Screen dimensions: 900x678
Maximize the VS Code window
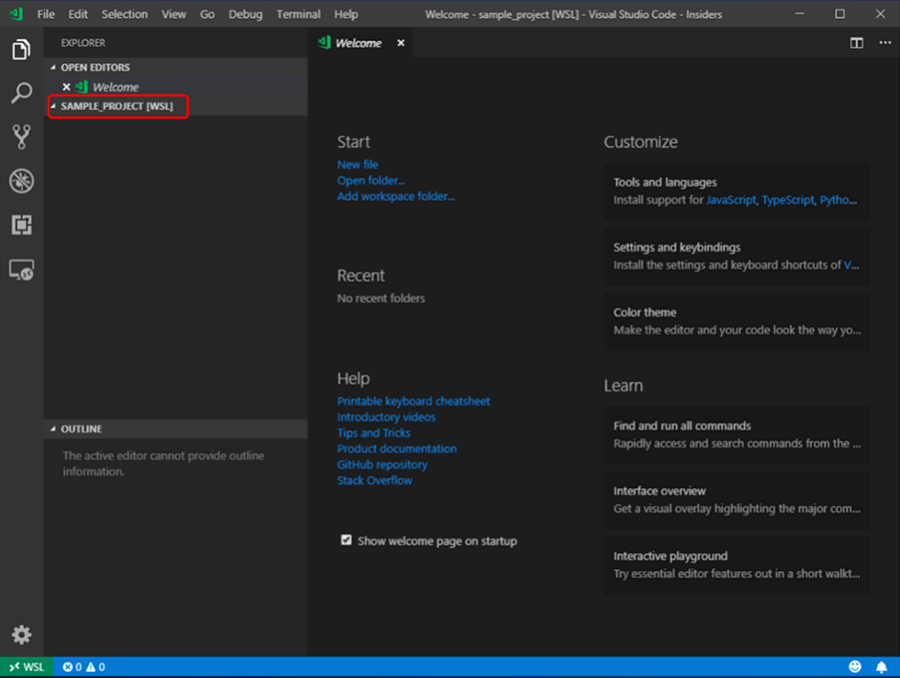pyautogui.click(x=840, y=14)
